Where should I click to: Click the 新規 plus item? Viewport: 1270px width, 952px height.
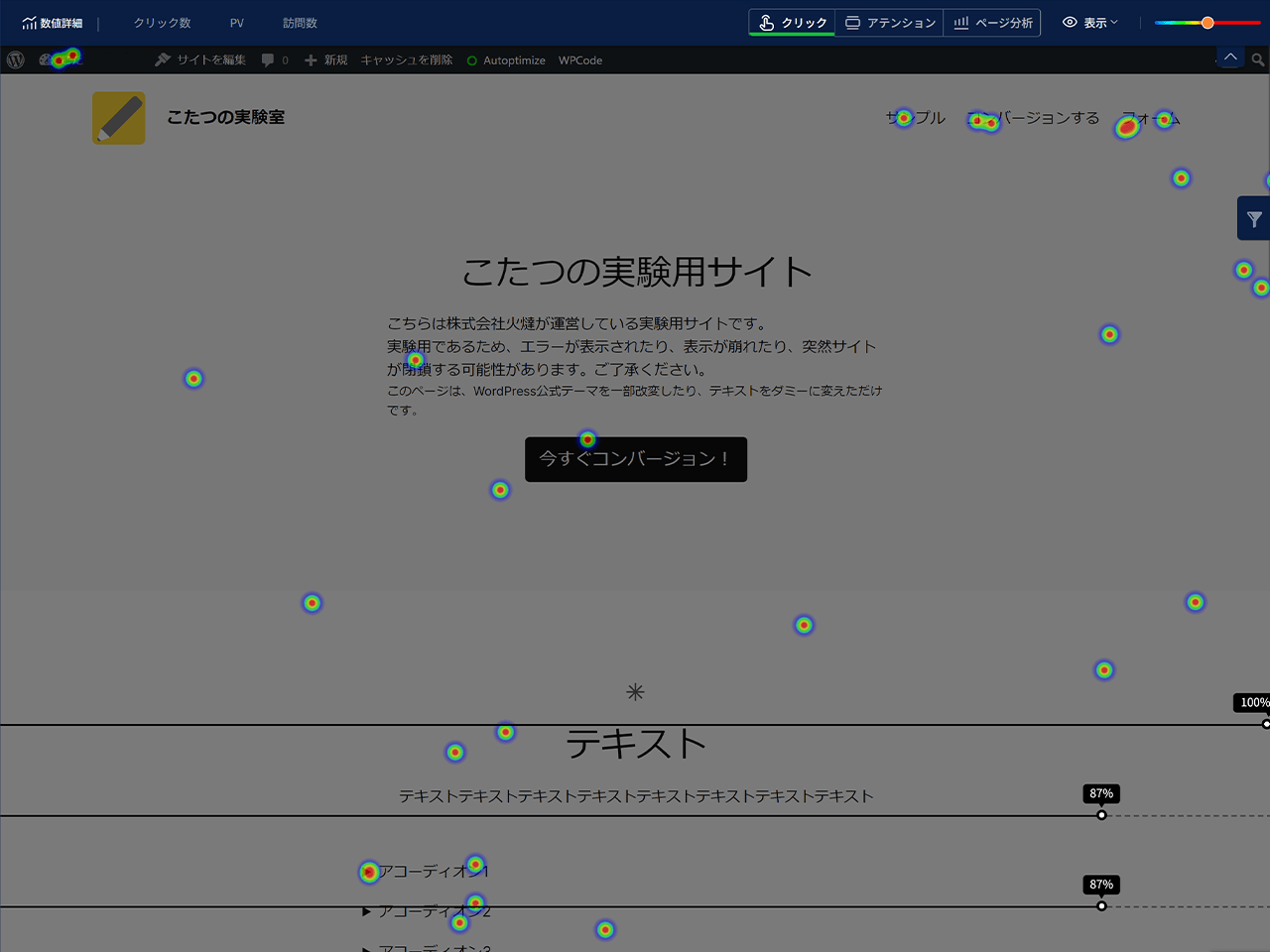pyautogui.click(x=325, y=60)
